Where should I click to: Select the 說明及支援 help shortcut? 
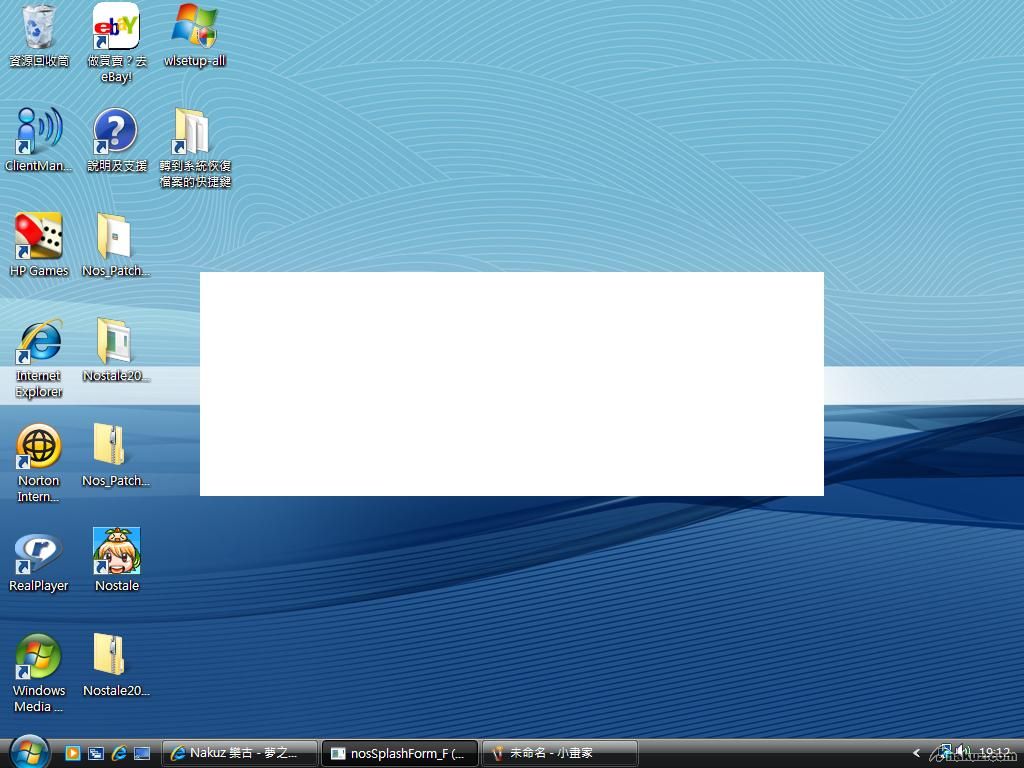point(116,140)
